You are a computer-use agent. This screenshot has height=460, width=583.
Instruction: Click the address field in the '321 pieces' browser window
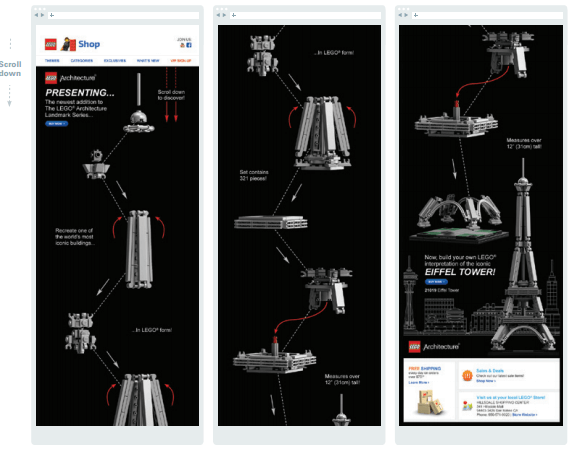305,15
